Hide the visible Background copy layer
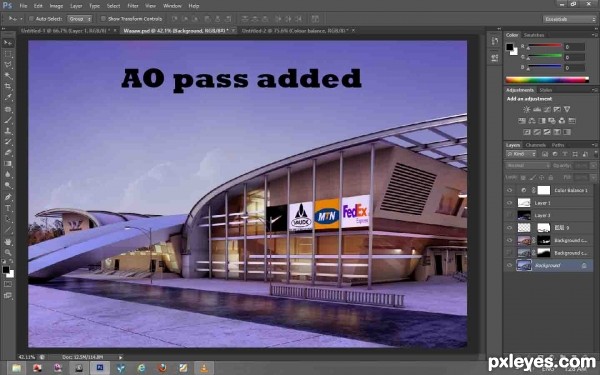The image size is (600, 375). click(509, 240)
